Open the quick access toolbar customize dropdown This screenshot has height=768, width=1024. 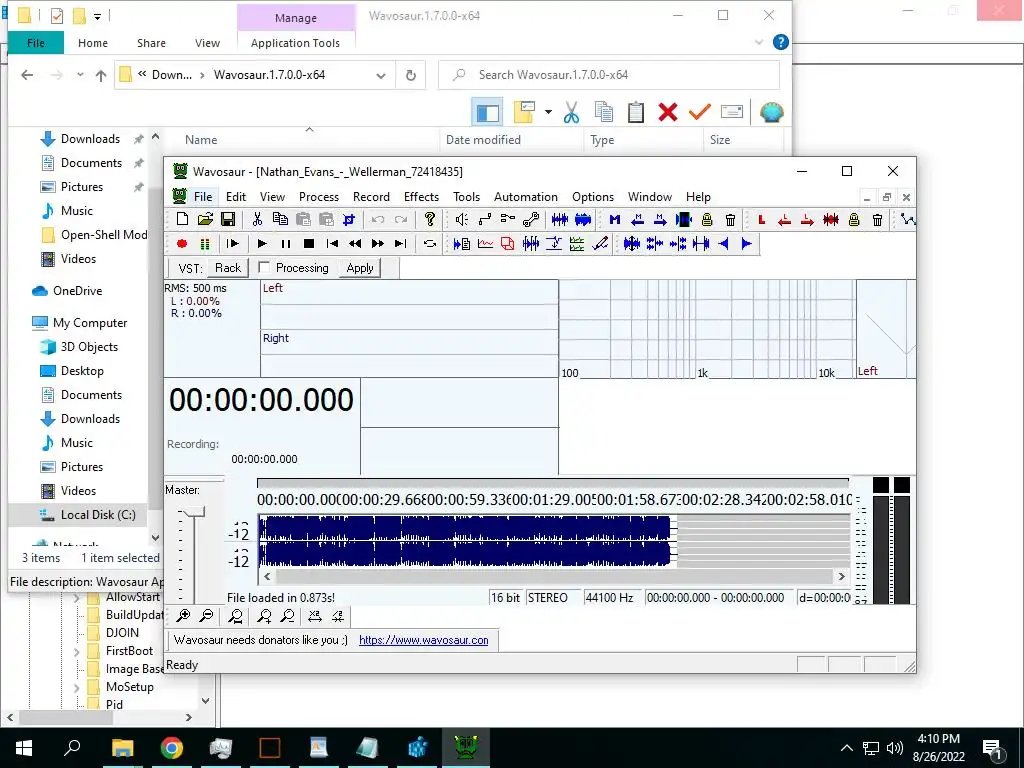point(97,16)
